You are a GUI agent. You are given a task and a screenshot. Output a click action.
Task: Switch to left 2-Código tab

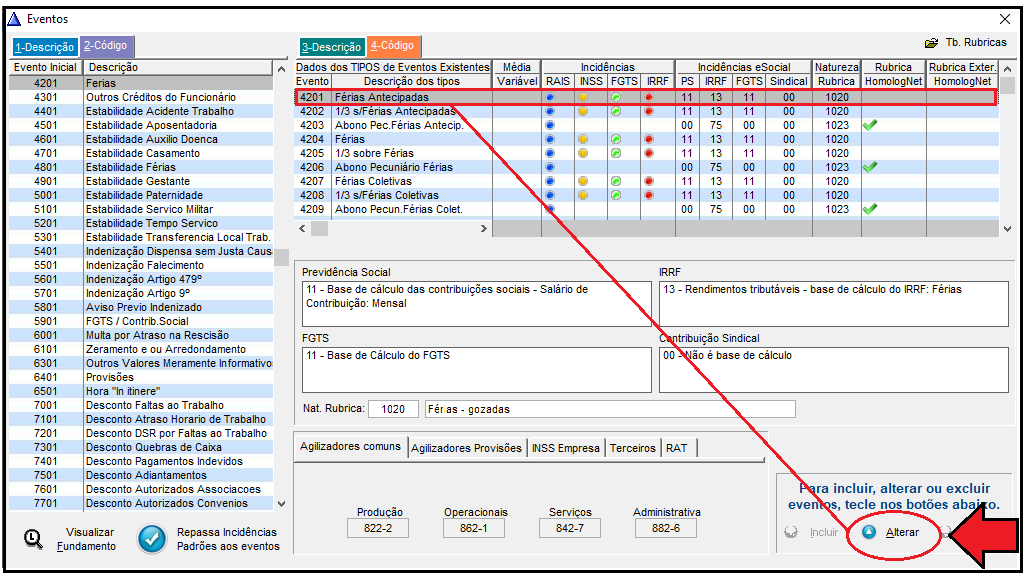107,46
